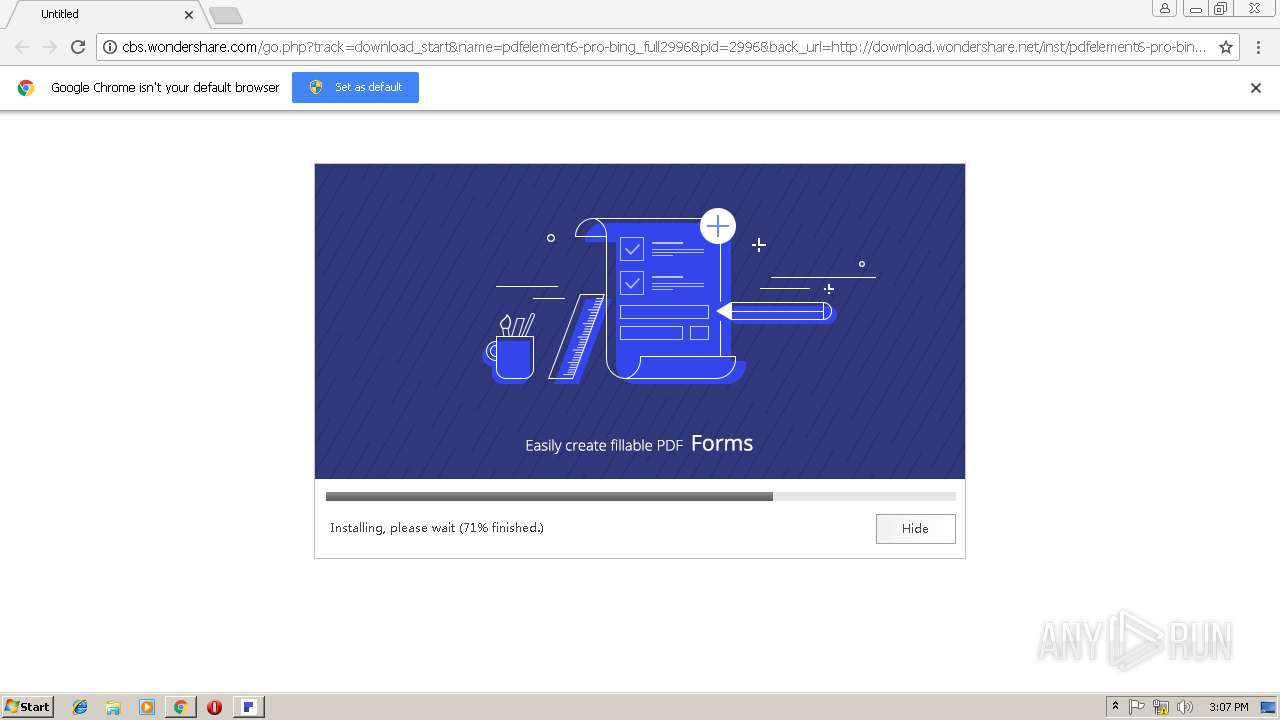Minimize the Chrome window
This screenshot has width=1280, height=720.
pyautogui.click(x=1195, y=9)
